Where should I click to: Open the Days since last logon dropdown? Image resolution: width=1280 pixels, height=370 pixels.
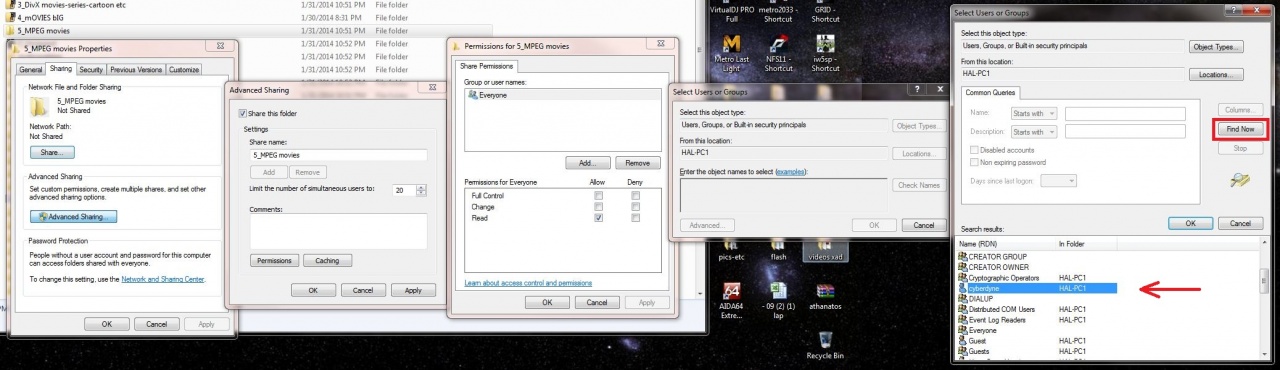[x=1059, y=181]
